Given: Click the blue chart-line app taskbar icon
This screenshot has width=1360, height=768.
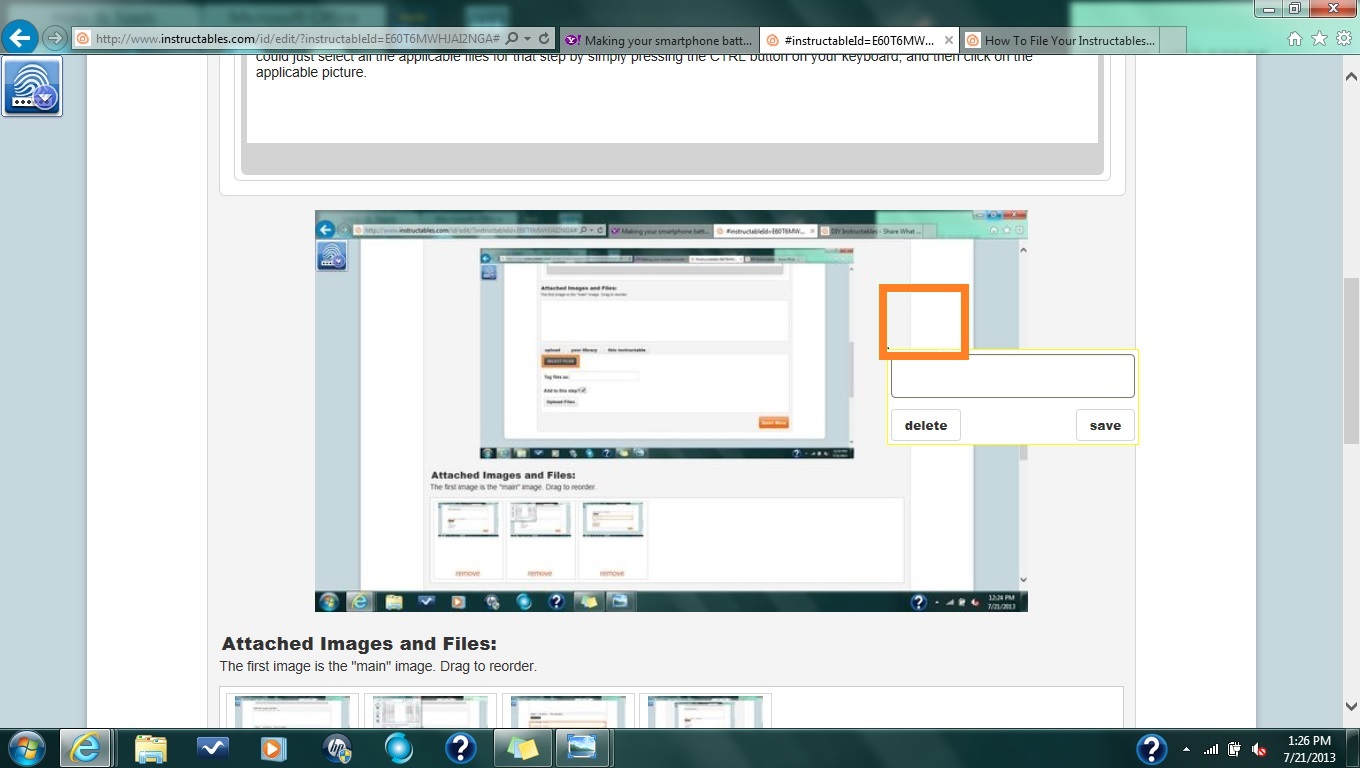Looking at the screenshot, I should [213, 748].
